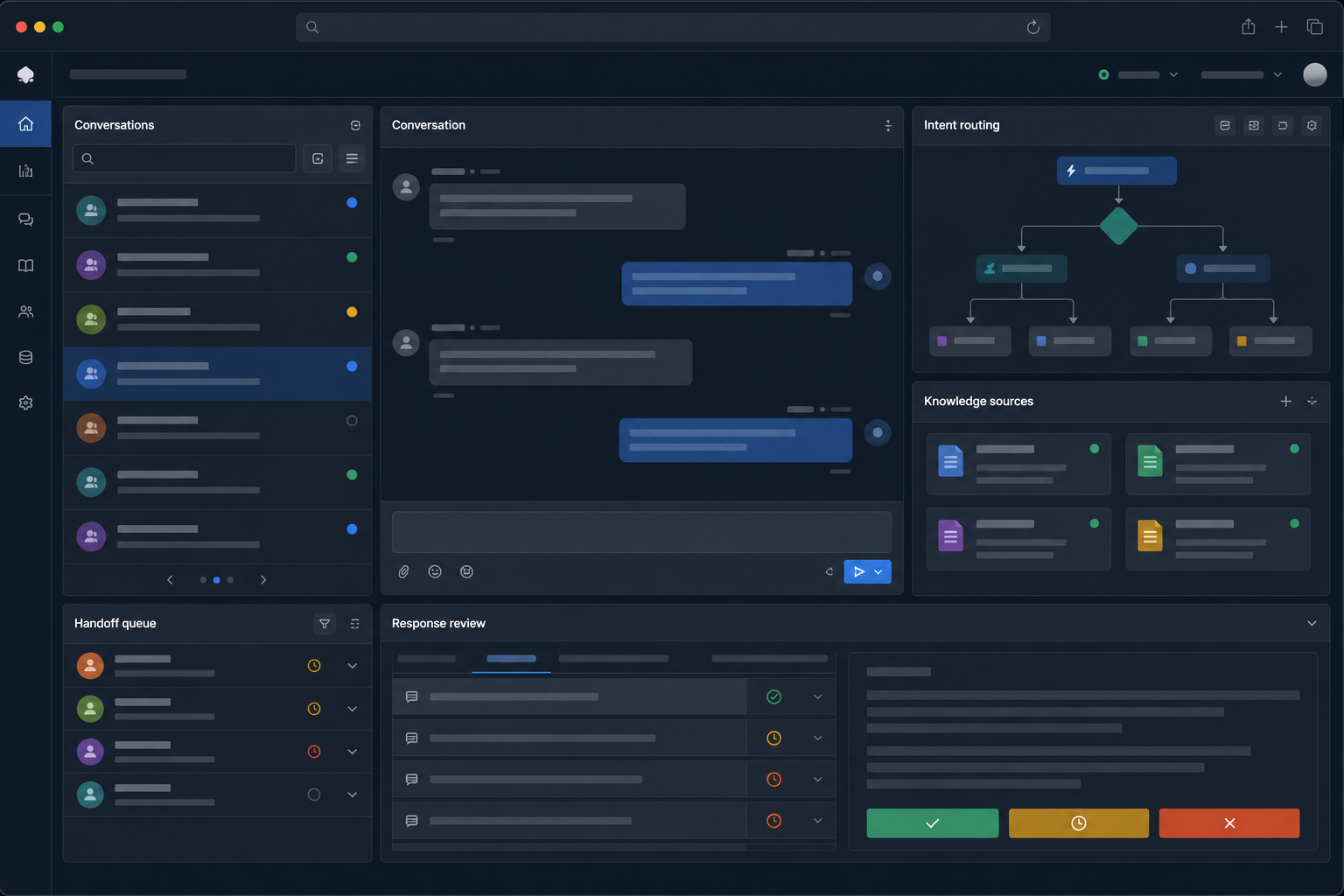Open the conversation with brown avatar
Viewport: 1344px width, 896px height.
click(217, 428)
